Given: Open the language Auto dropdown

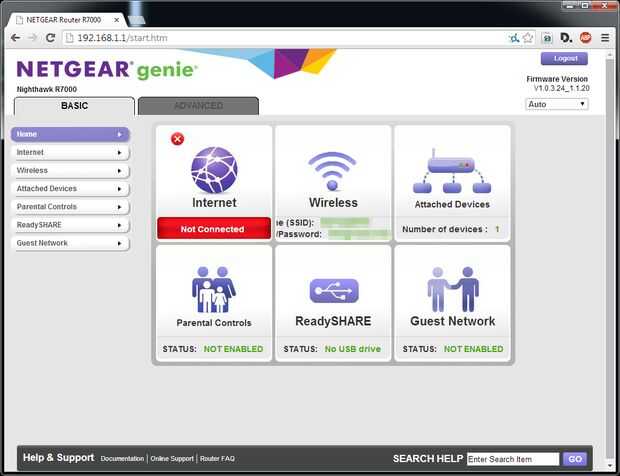Looking at the screenshot, I should click(557, 104).
